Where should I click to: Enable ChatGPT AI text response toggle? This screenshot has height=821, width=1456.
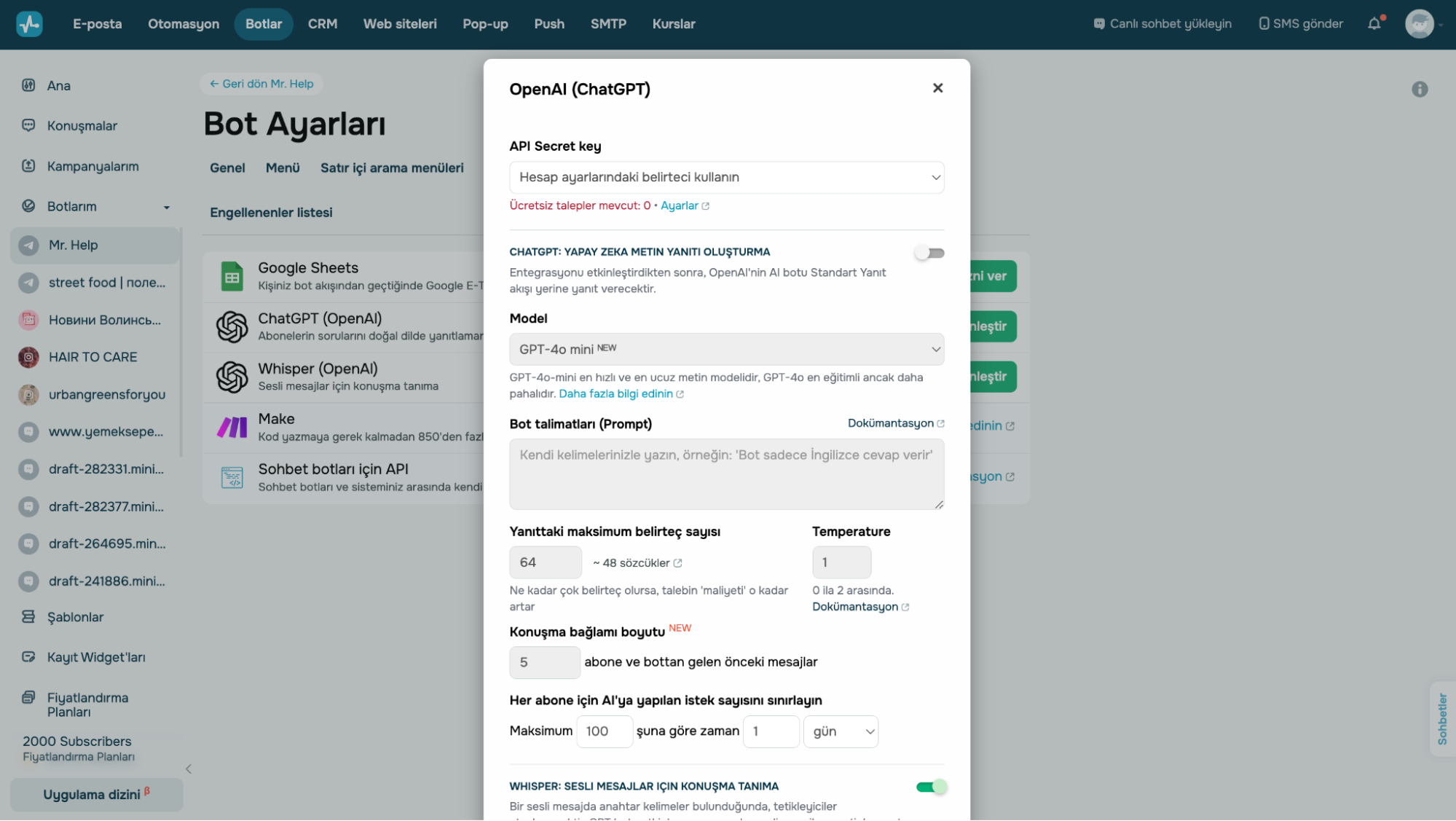tap(929, 254)
